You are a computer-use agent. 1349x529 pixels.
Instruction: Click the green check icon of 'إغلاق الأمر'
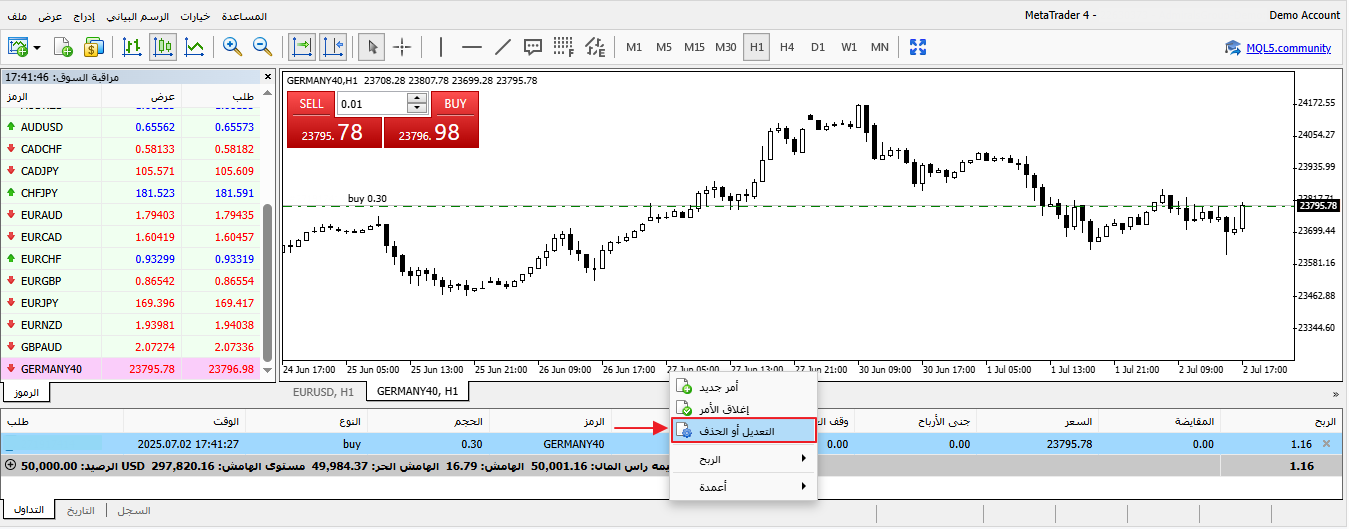coord(684,408)
